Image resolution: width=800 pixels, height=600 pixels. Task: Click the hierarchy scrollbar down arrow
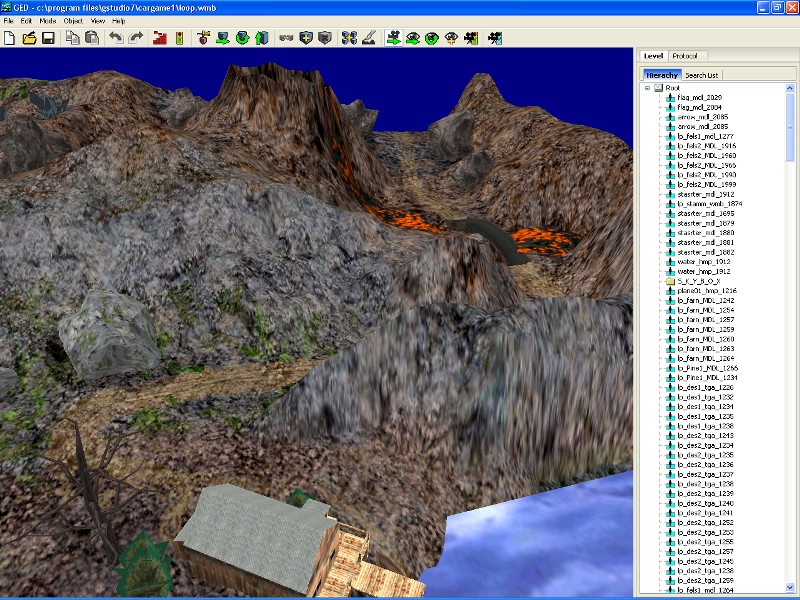(791, 587)
